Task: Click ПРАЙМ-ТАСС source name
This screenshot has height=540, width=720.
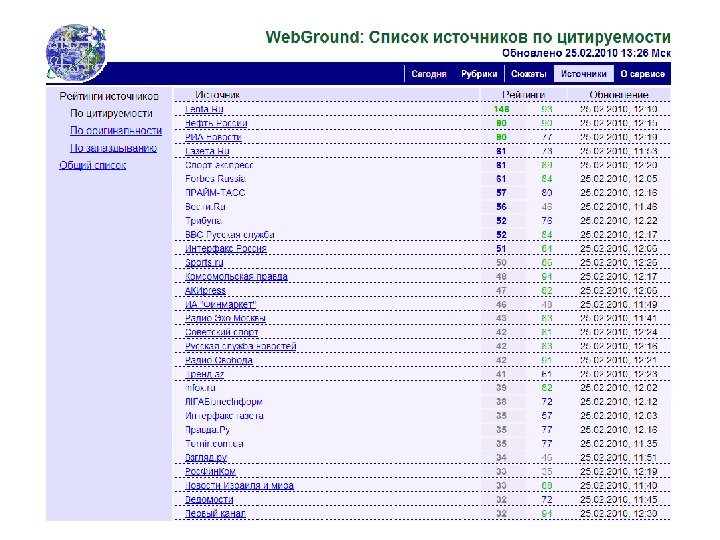Action: click(215, 192)
